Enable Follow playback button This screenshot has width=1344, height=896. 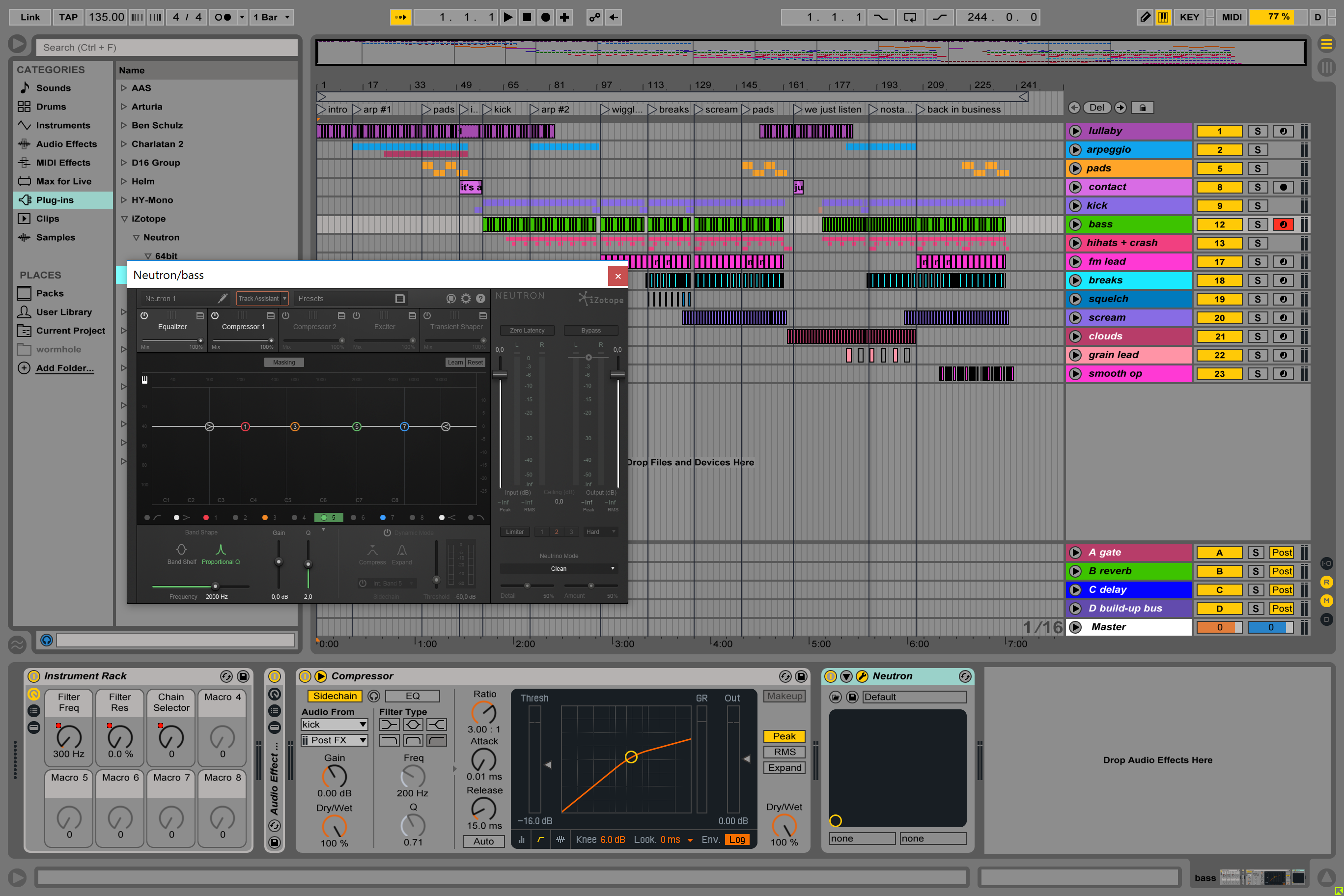(400, 17)
